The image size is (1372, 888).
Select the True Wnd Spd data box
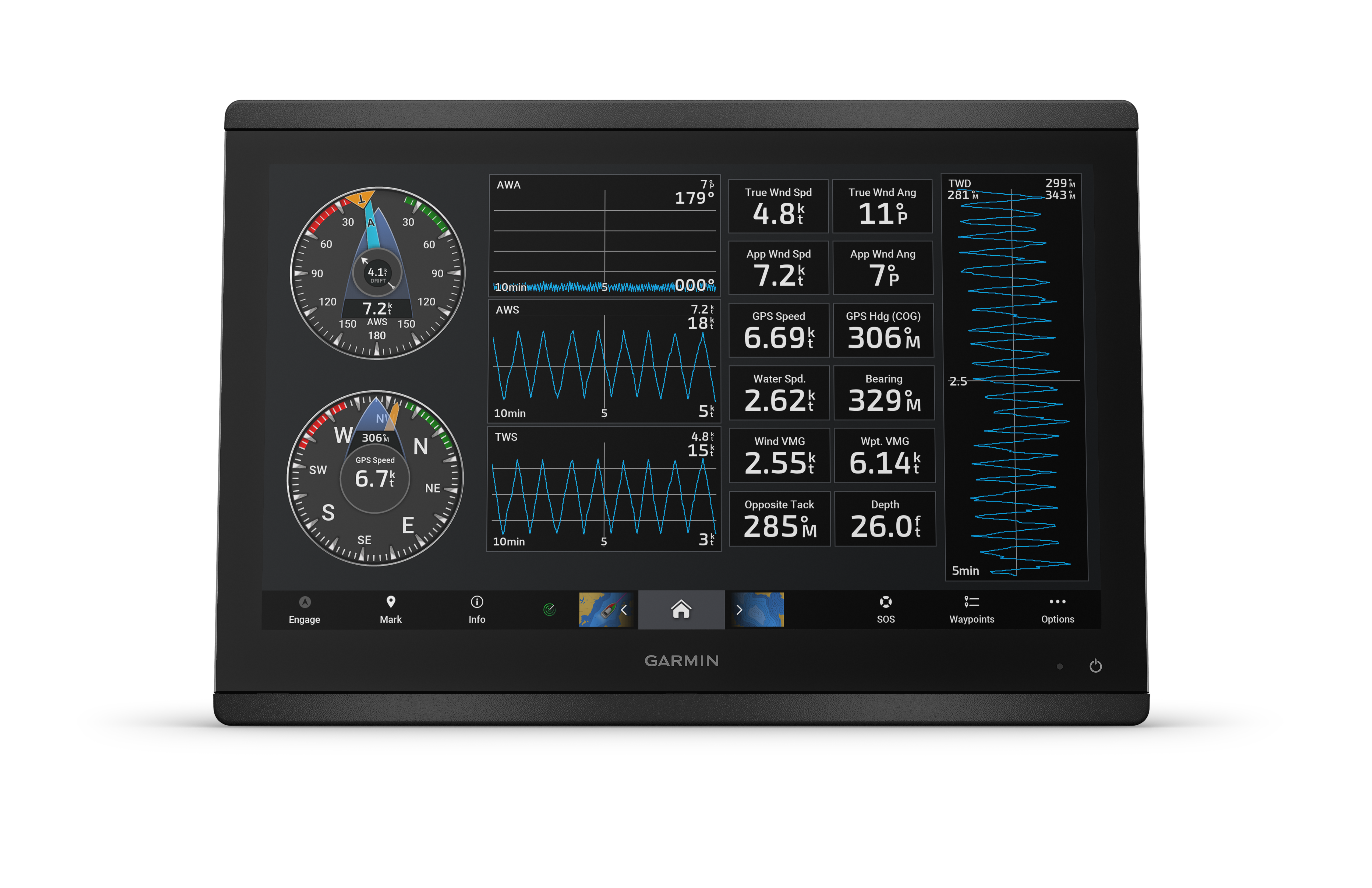click(x=778, y=206)
